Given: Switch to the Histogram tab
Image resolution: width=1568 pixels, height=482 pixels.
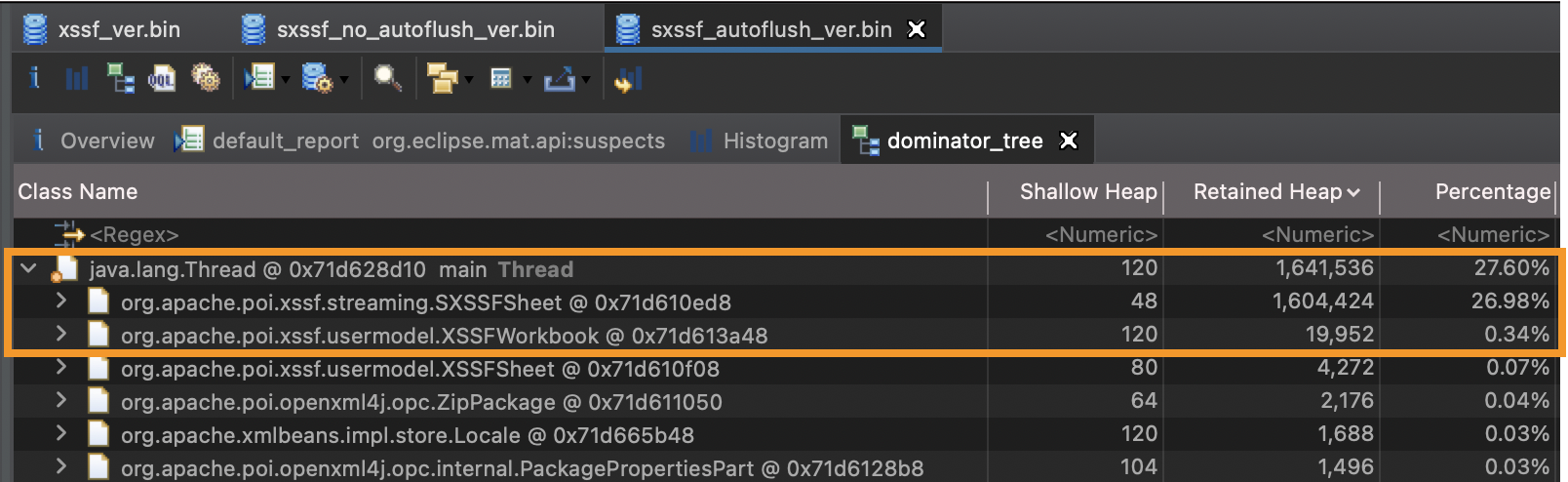Looking at the screenshot, I should point(759,141).
